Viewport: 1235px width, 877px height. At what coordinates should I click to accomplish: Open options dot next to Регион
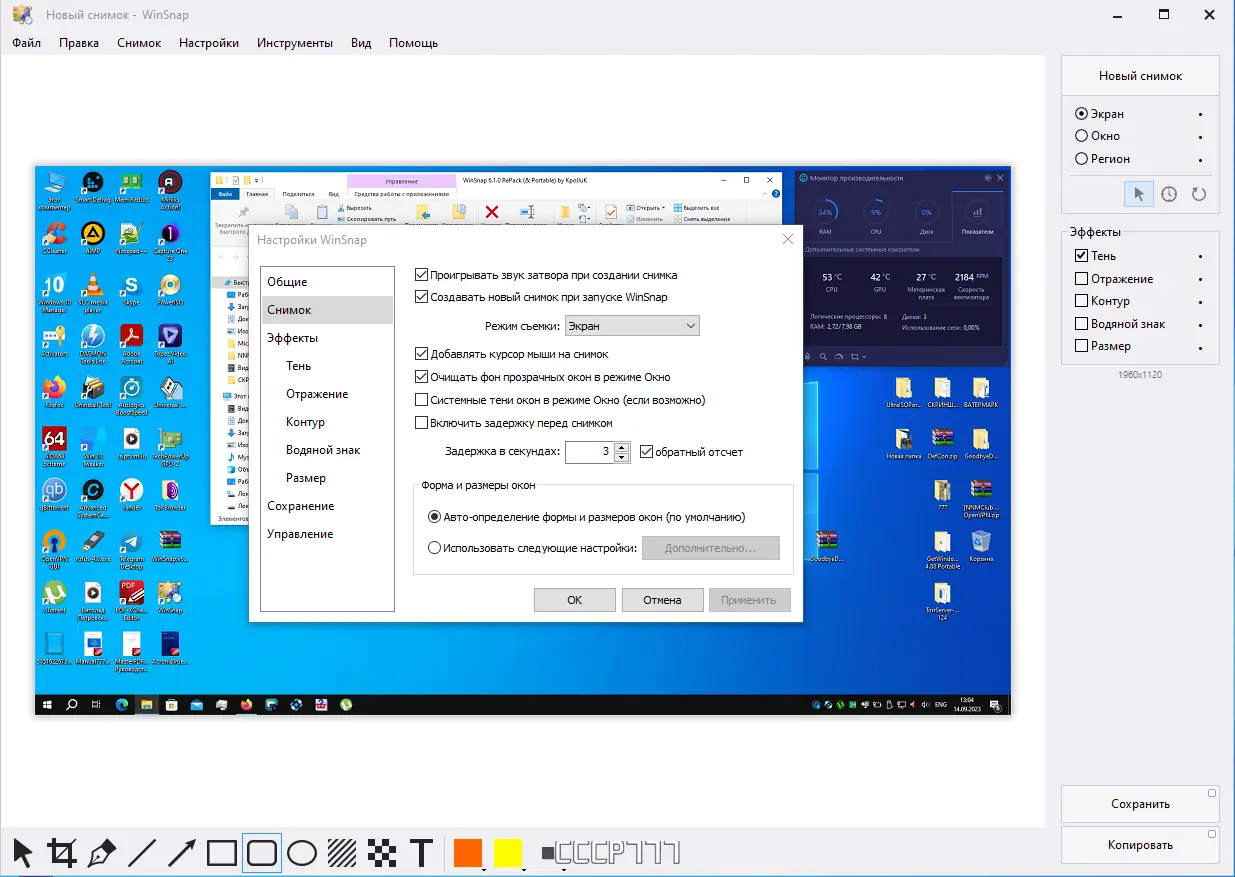[1201, 159]
